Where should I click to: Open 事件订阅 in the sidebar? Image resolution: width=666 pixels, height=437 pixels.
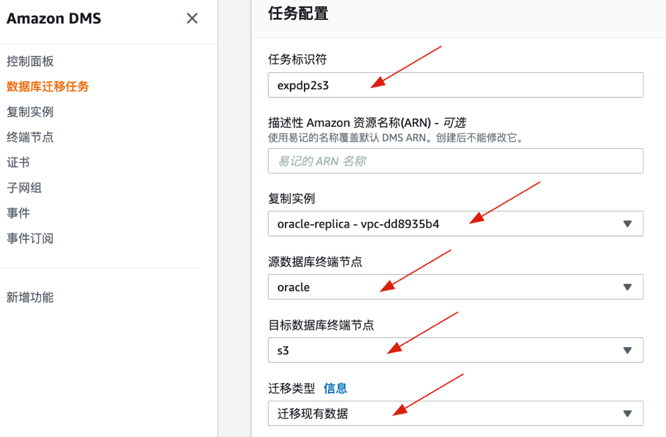[x=30, y=238]
